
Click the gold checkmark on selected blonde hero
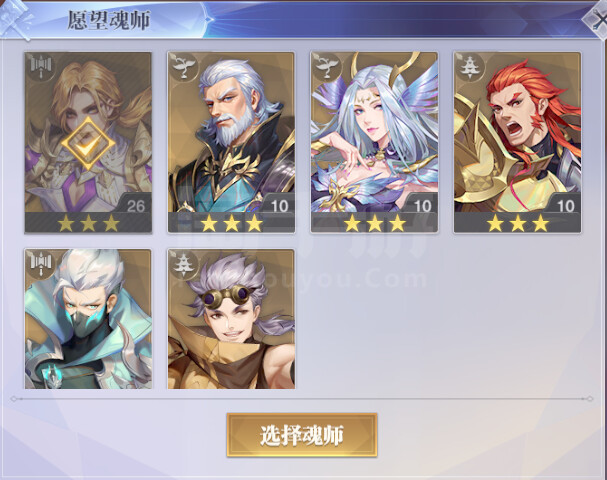(x=88, y=143)
